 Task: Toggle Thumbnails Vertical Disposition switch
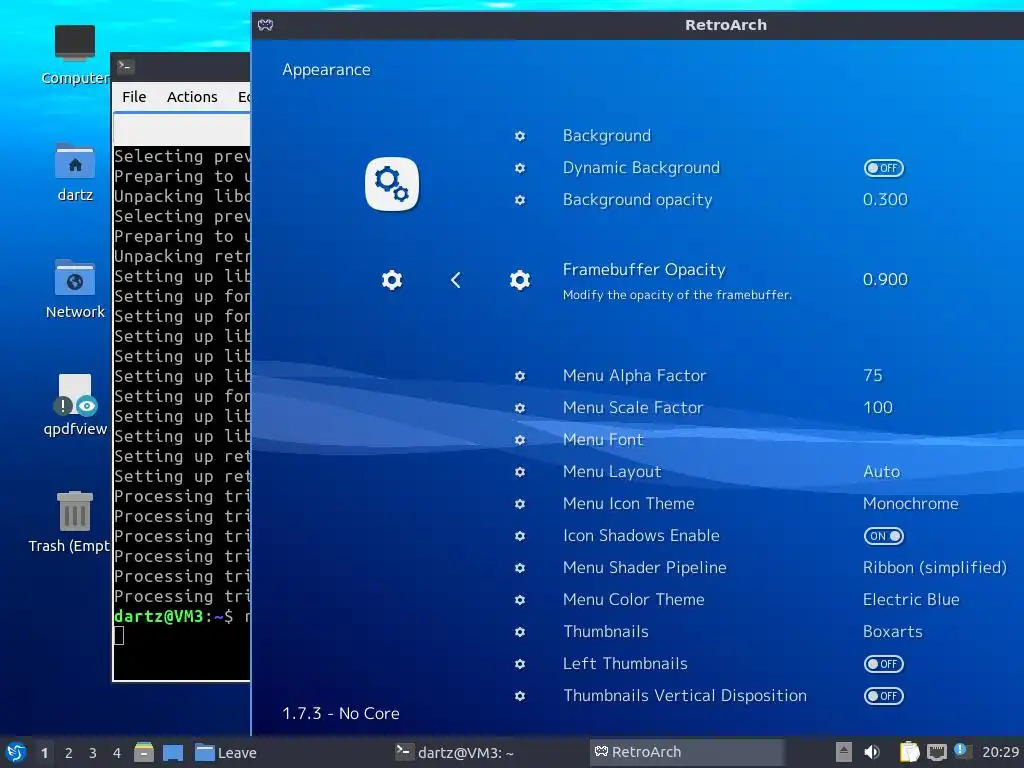coord(884,696)
